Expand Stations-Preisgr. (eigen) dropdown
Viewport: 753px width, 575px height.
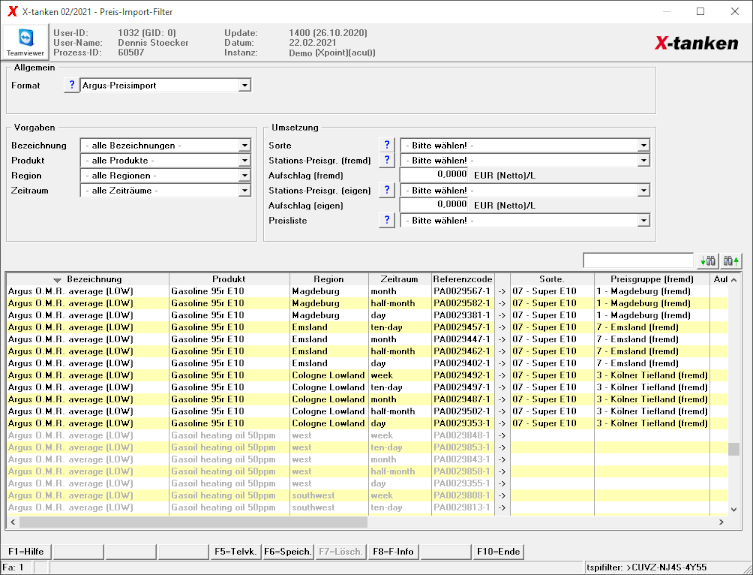tap(644, 190)
